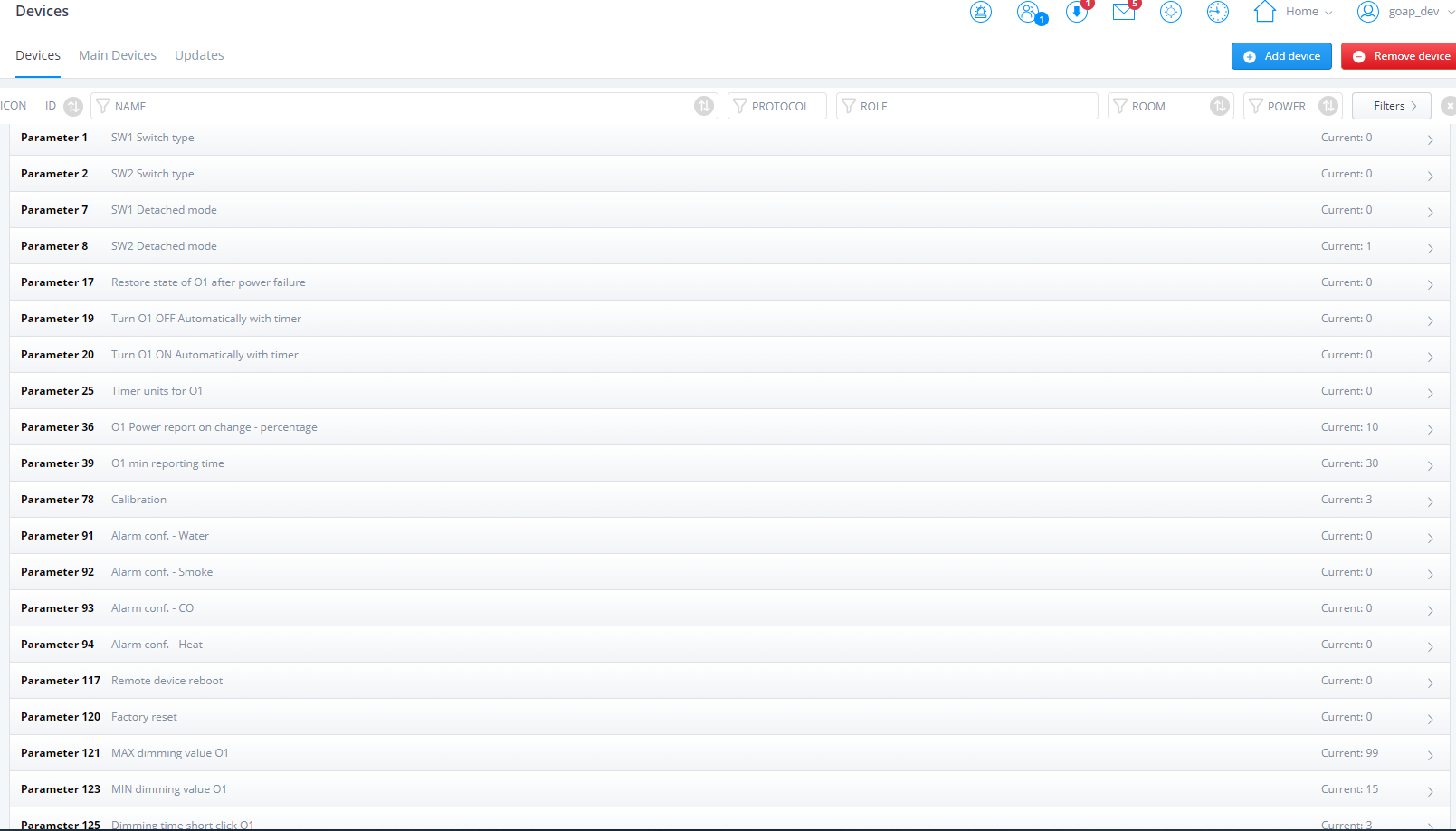Click the funnel icon in NAME filter
Viewport: 1456px width, 831px height.
tap(103, 106)
